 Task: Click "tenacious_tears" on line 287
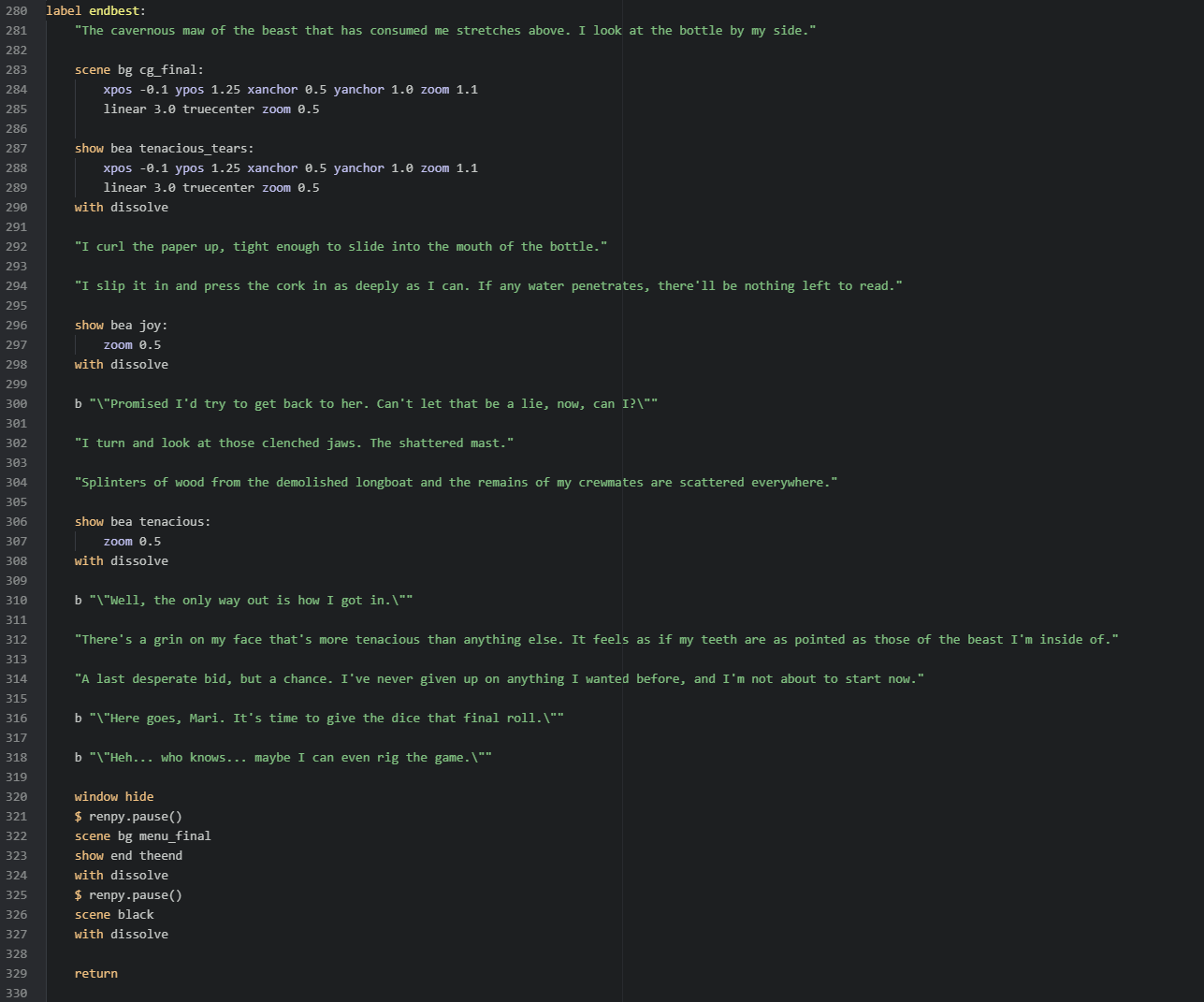(196, 148)
